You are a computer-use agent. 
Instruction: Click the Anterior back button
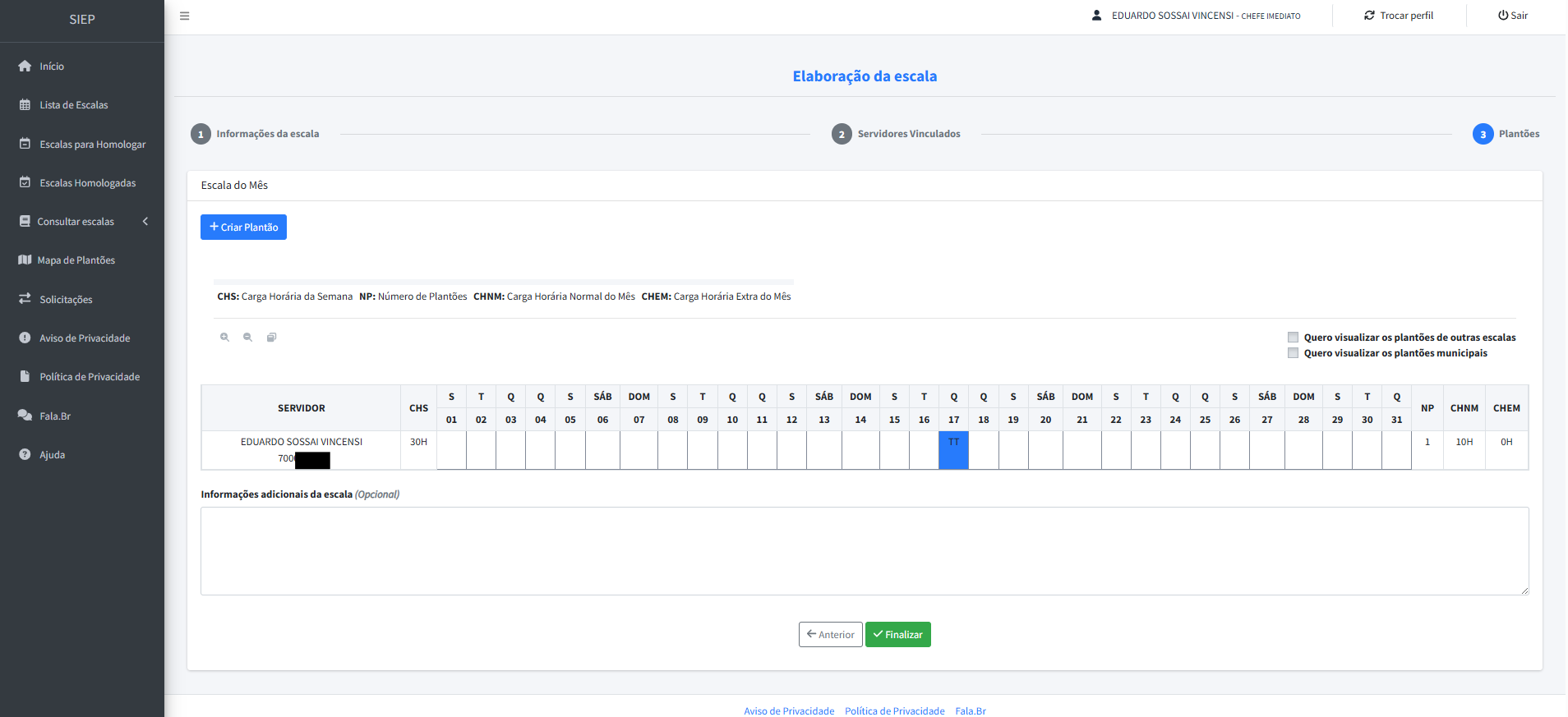point(830,635)
